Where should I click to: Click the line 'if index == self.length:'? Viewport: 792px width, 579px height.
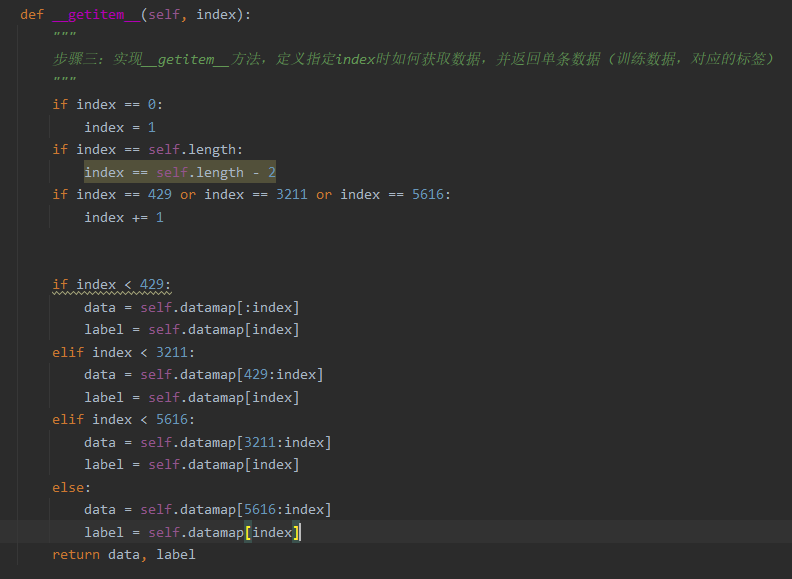click(147, 150)
